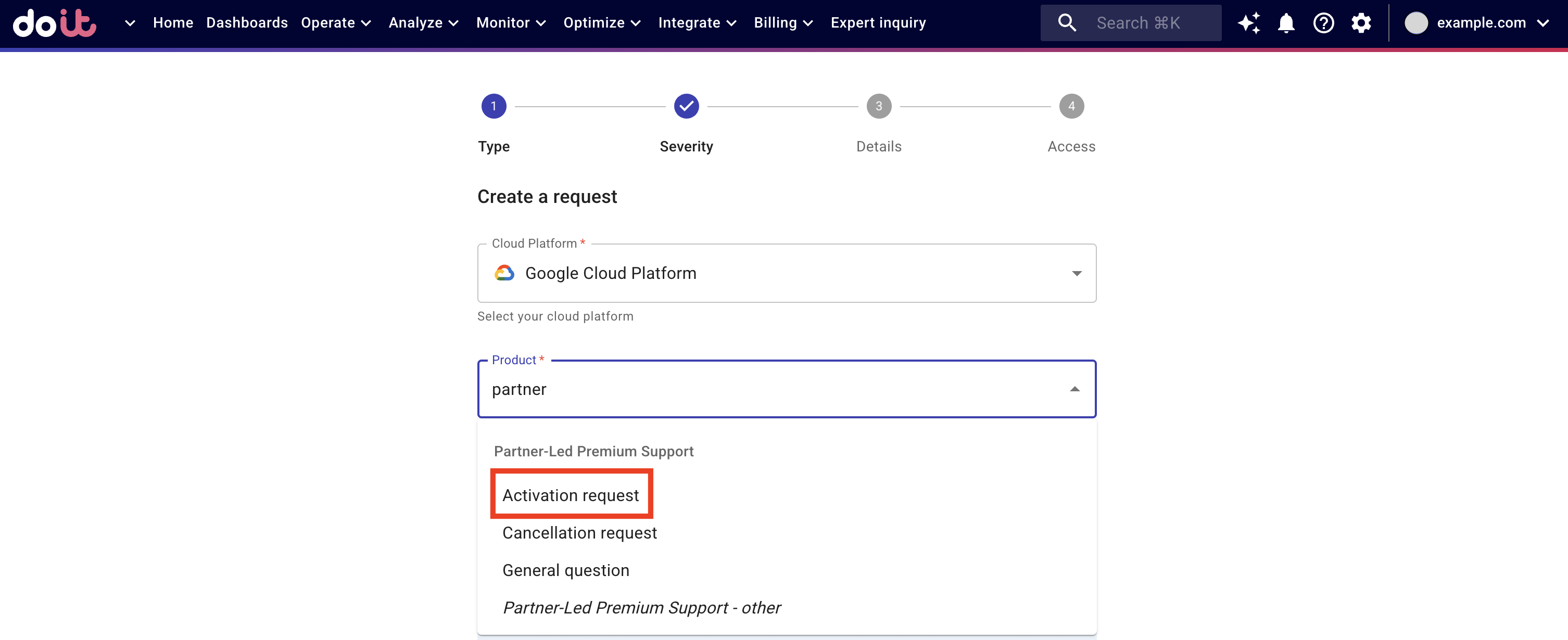Open the Operate menu

click(336, 23)
